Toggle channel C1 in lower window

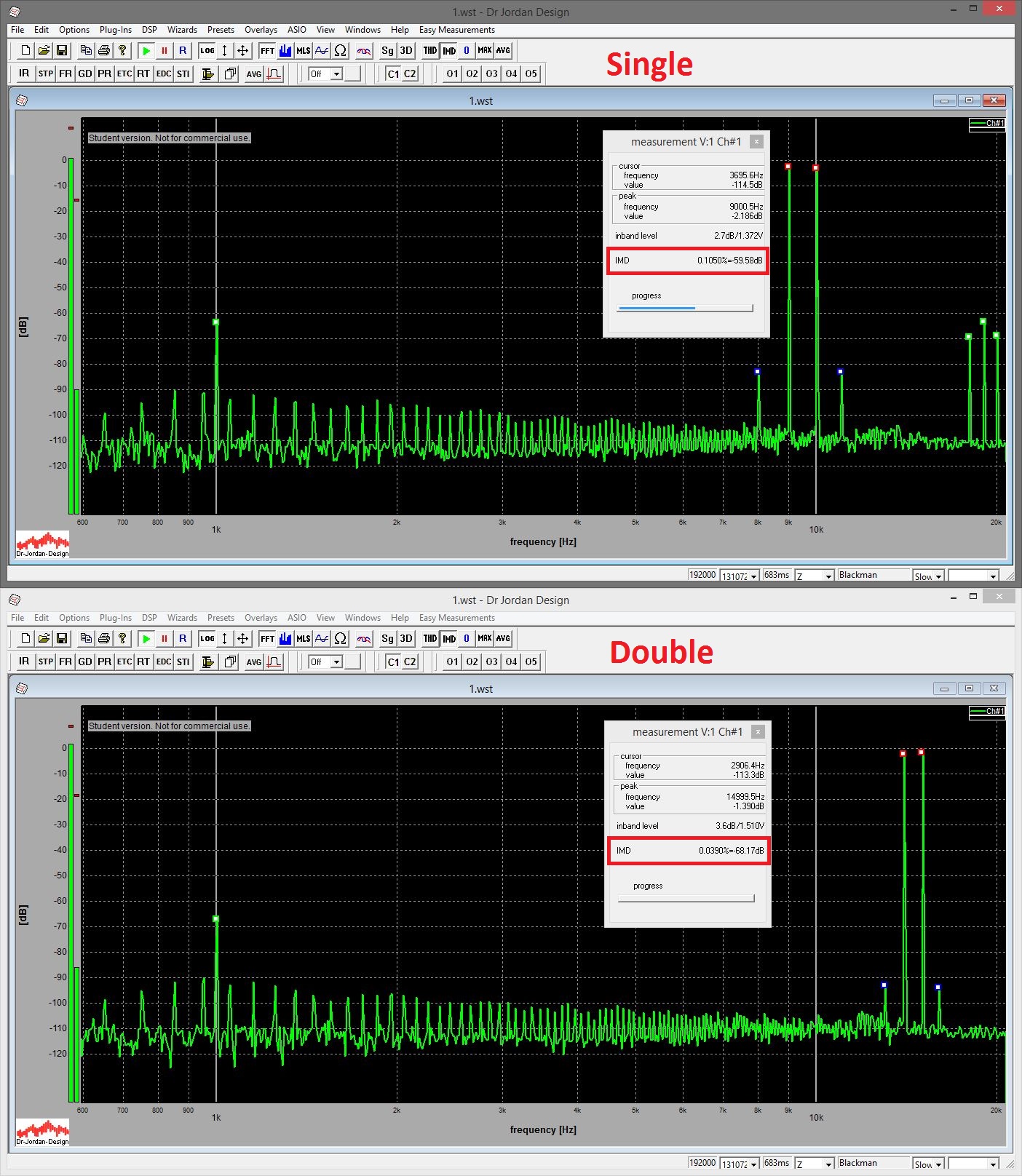[393, 661]
